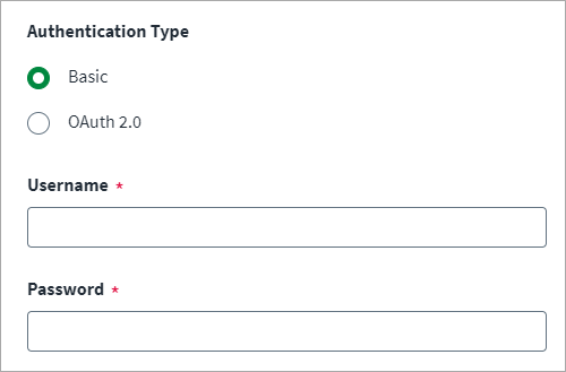Choose the green-filled Basic option circle

tap(38, 78)
